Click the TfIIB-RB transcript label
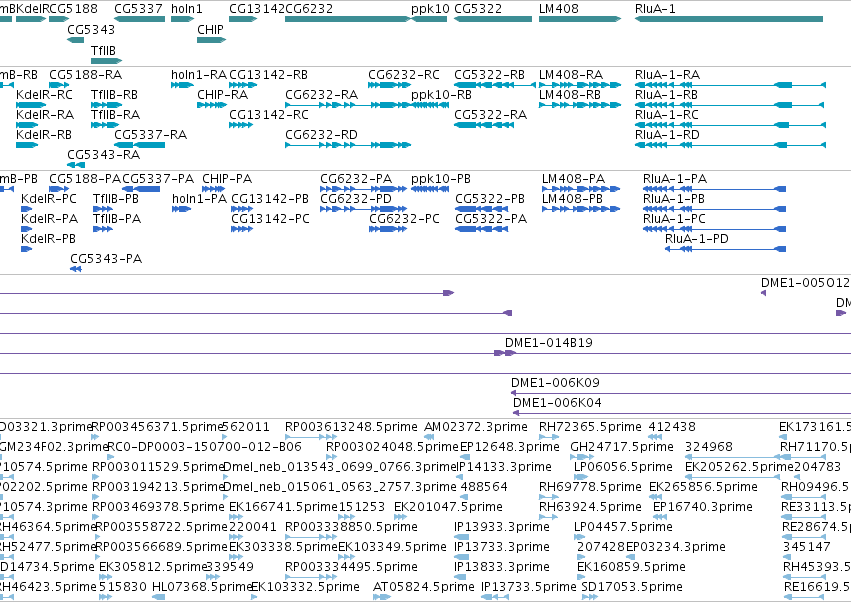Screen dimensions: 851x602 [x=114, y=94]
